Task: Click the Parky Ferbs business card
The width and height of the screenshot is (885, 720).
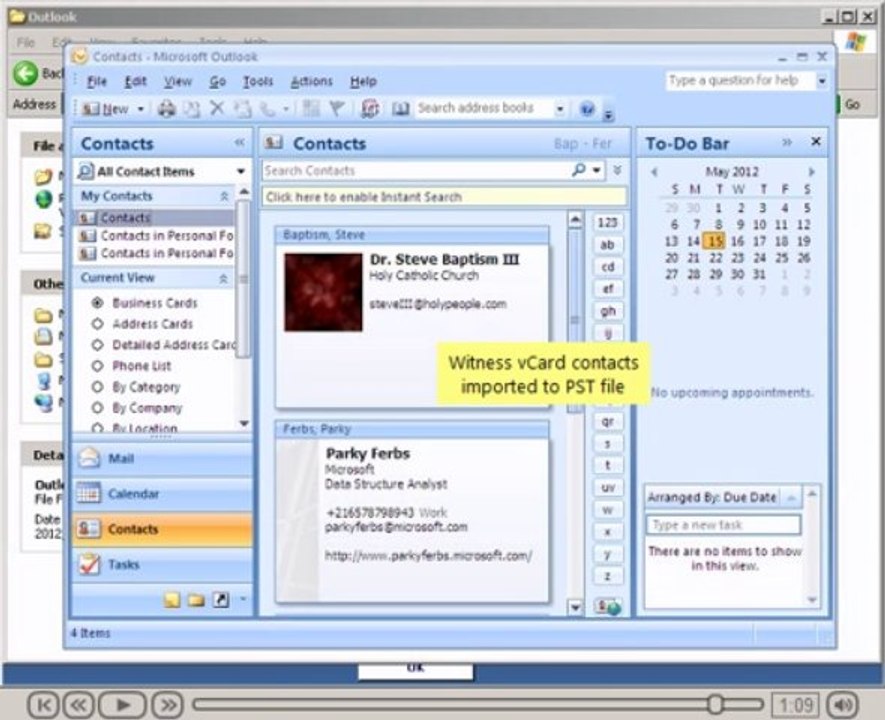Action: pos(412,511)
